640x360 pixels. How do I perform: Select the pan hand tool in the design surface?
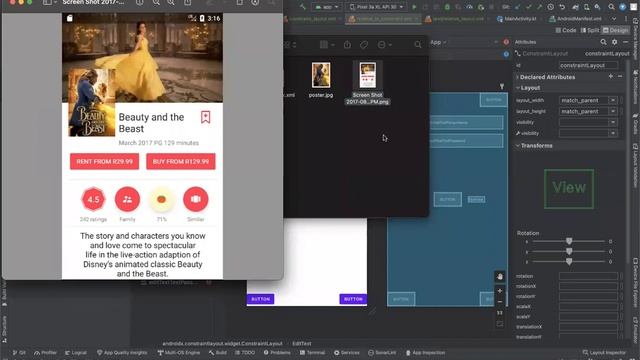click(500, 277)
